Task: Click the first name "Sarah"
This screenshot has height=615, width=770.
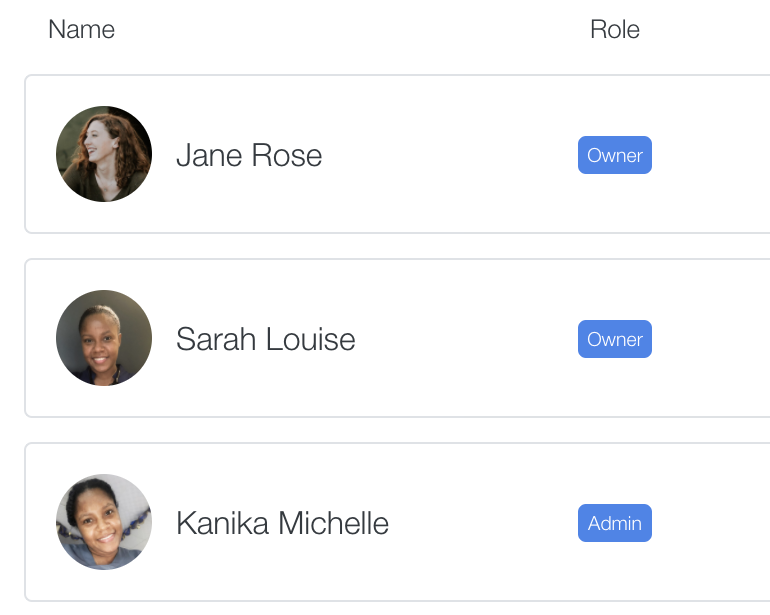Action: point(216,339)
